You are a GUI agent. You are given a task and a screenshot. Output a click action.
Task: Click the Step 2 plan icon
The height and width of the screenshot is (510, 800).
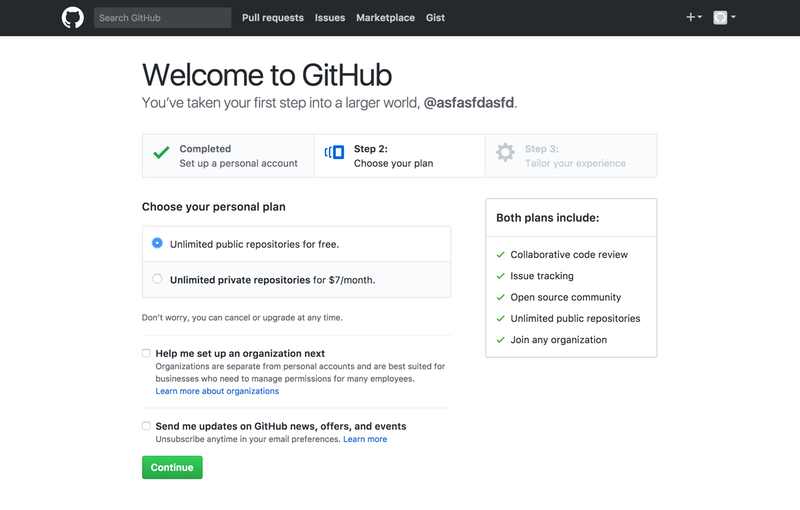click(334, 152)
